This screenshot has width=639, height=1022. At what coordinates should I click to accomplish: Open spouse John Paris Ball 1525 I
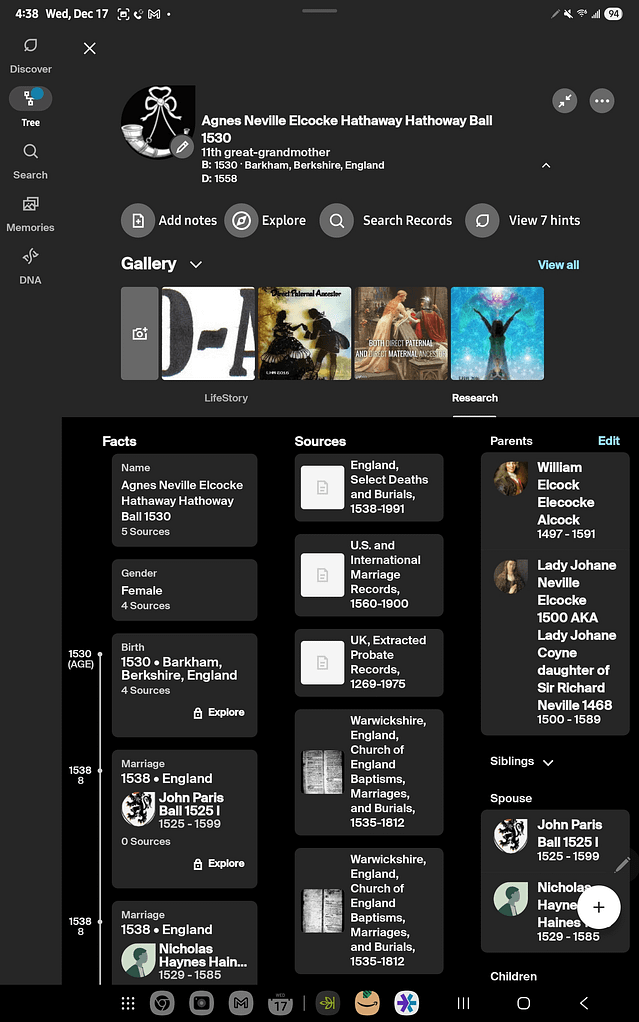click(x=555, y=841)
